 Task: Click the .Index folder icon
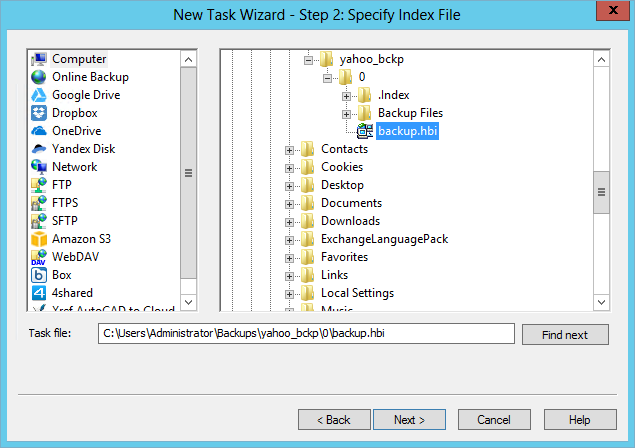(x=364, y=95)
